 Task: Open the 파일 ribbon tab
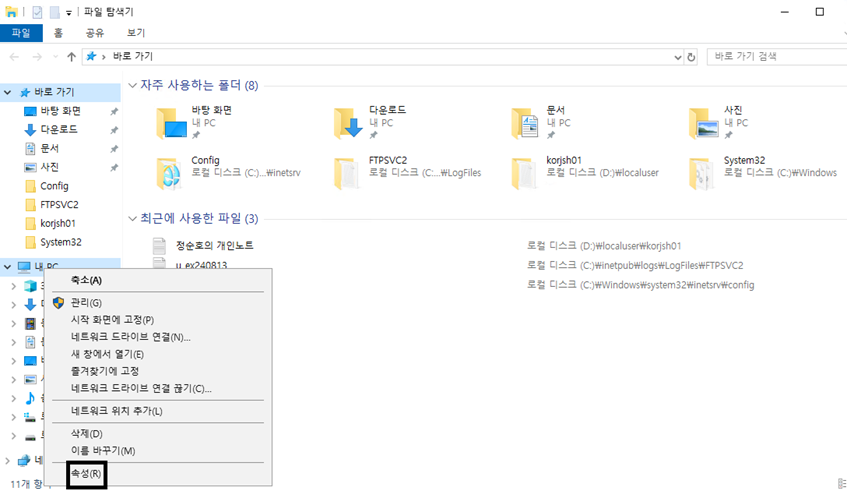(21, 33)
